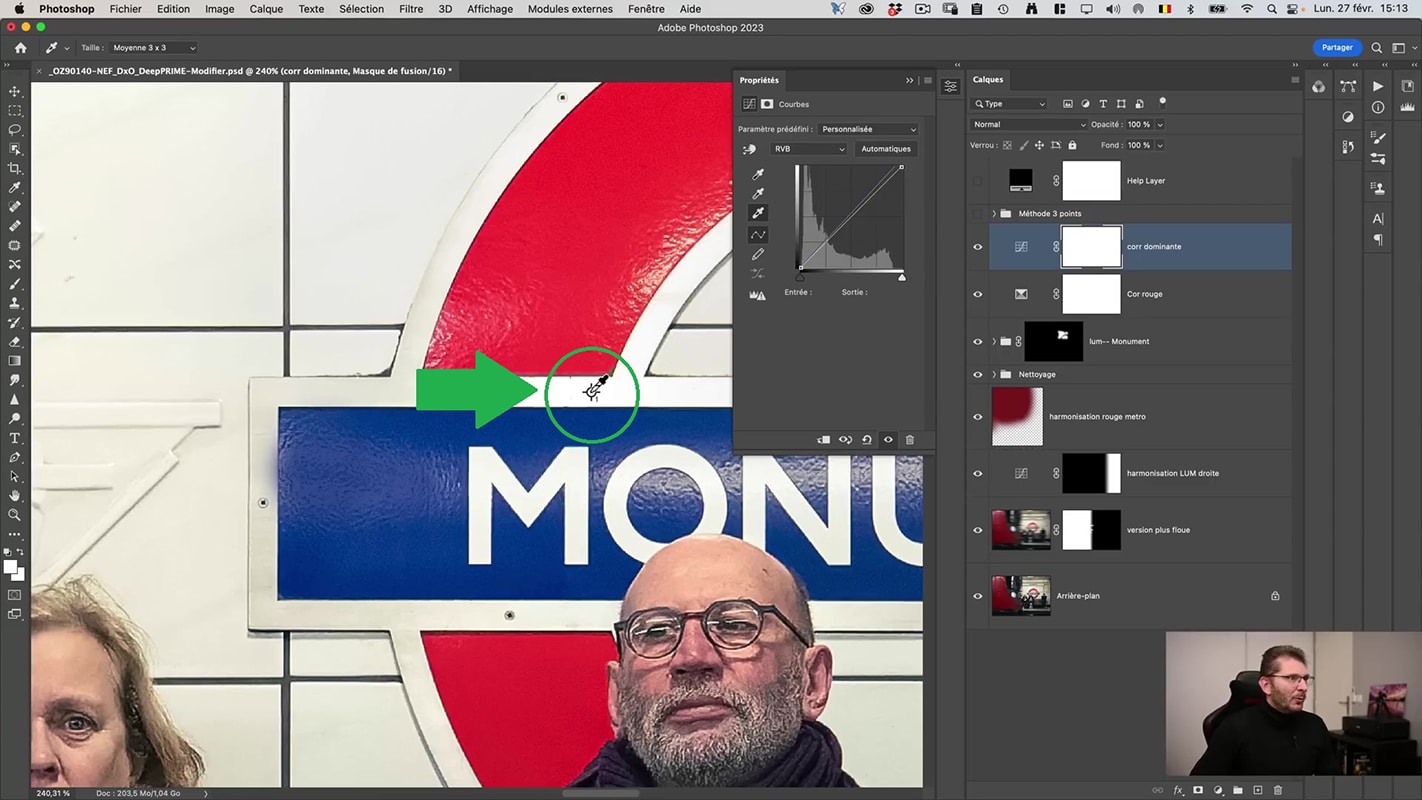This screenshot has height=800, width=1422.
Task: Click the on-image targeted adjustment hand
Action: click(749, 149)
